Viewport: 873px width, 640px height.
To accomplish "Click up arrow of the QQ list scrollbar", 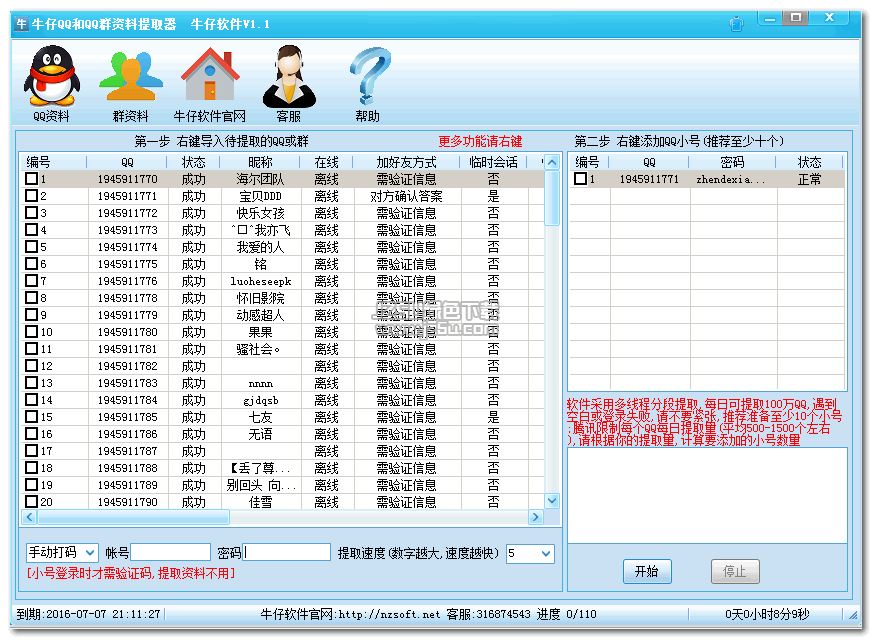I will 552,163.
